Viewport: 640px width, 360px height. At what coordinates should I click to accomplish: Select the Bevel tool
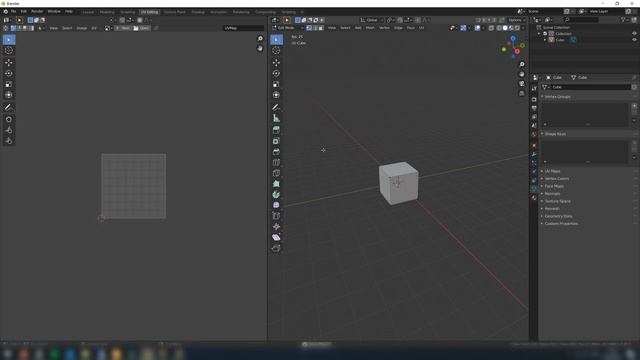(276, 151)
